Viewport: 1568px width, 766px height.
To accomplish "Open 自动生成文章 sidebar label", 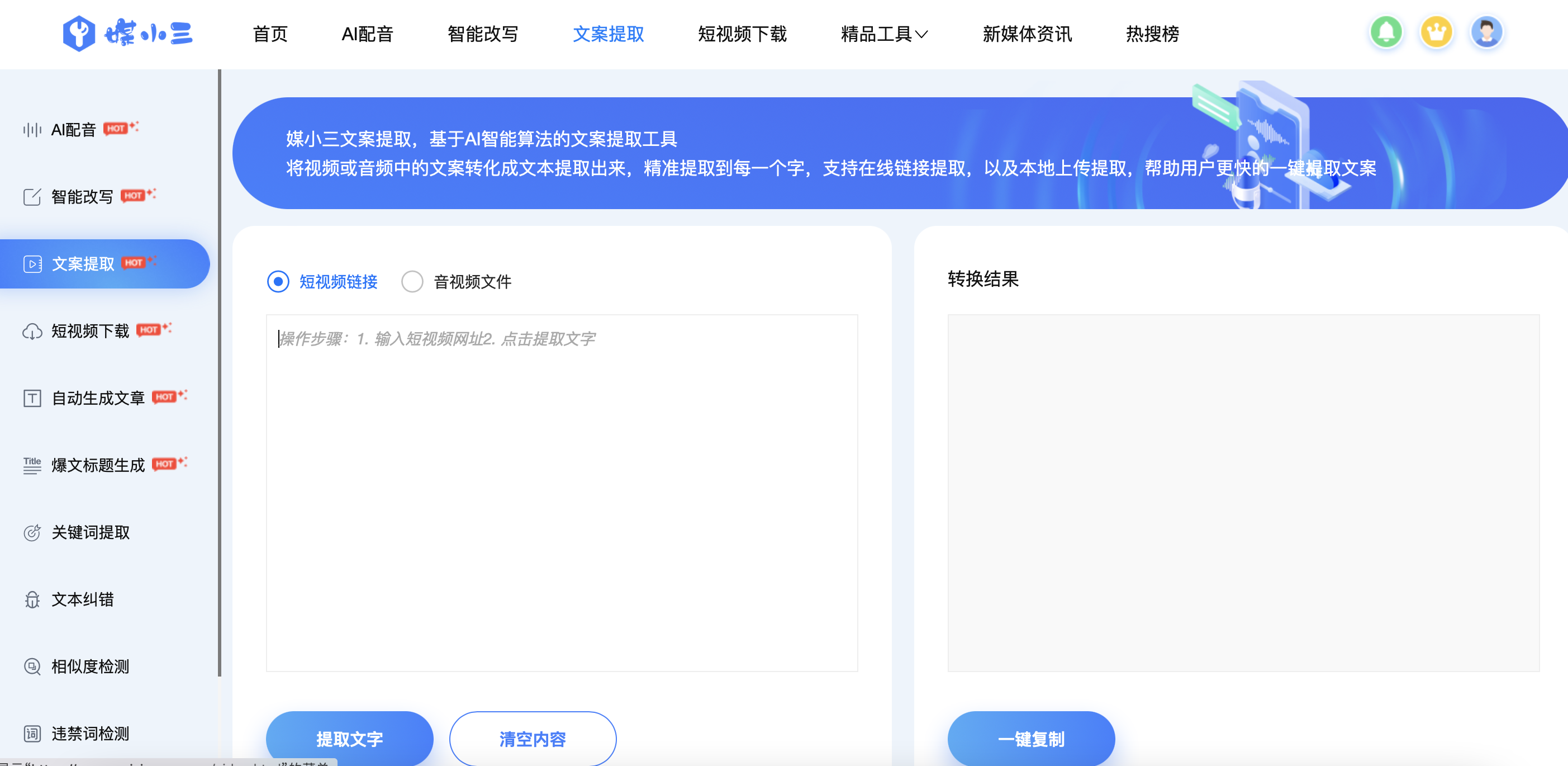I will tap(98, 398).
